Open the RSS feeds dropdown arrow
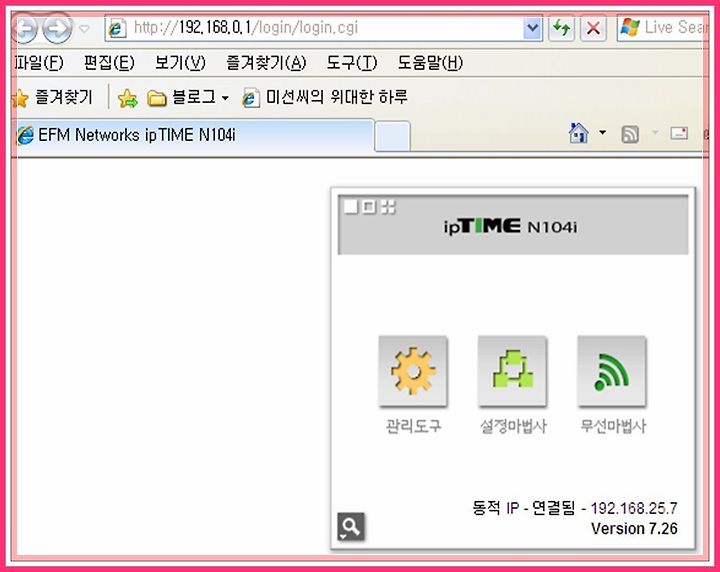720x572 pixels. (x=655, y=133)
